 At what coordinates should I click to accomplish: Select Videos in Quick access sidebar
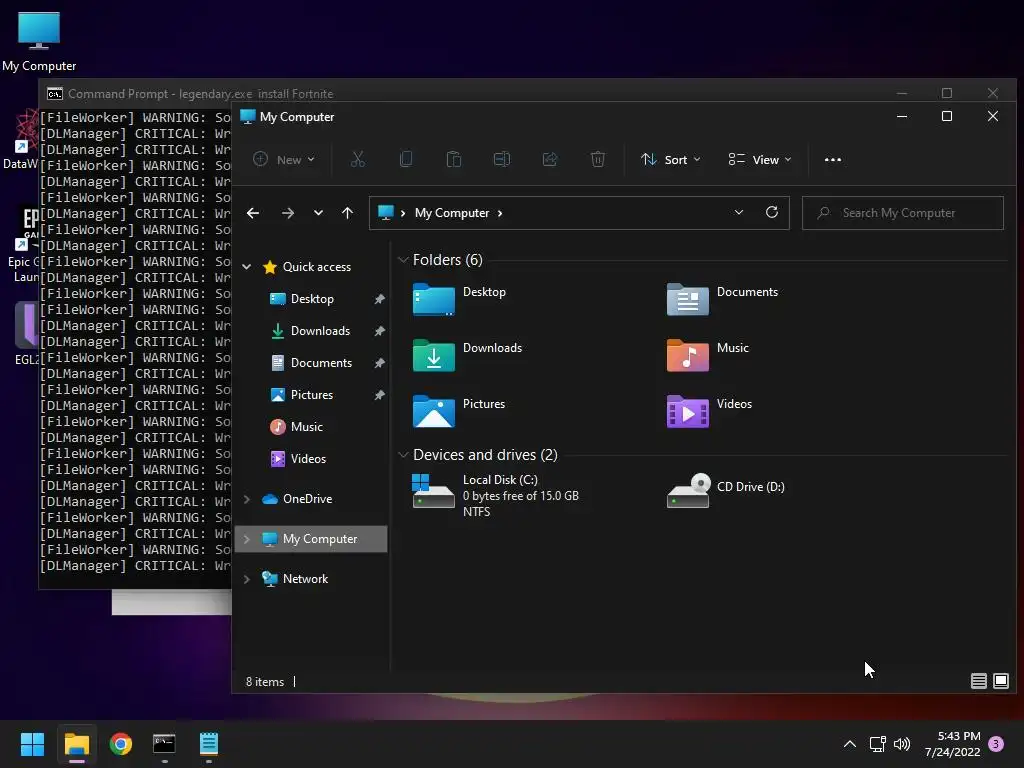point(308,458)
